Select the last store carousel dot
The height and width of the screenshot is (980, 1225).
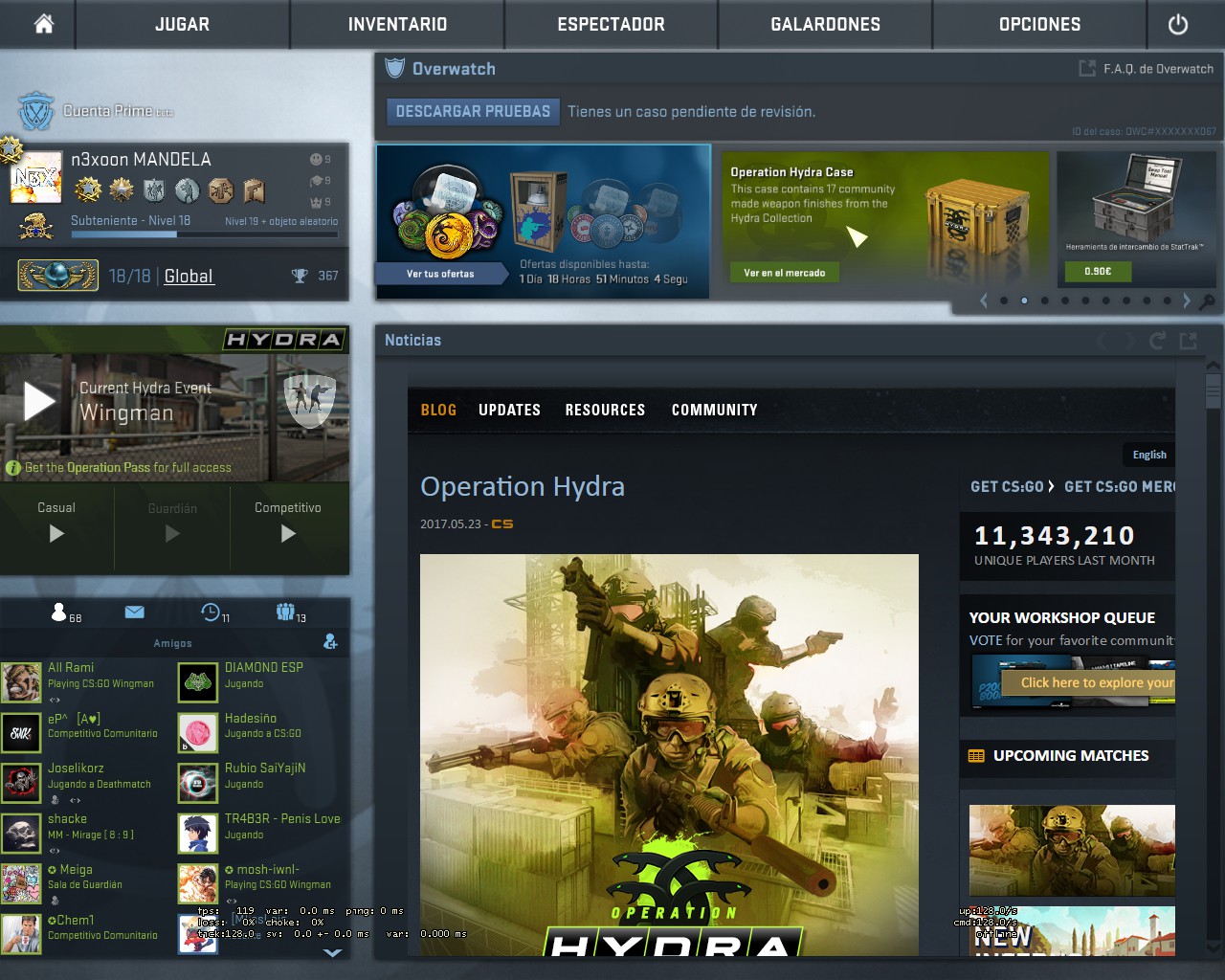pyautogui.click(x=1167, y=301)
